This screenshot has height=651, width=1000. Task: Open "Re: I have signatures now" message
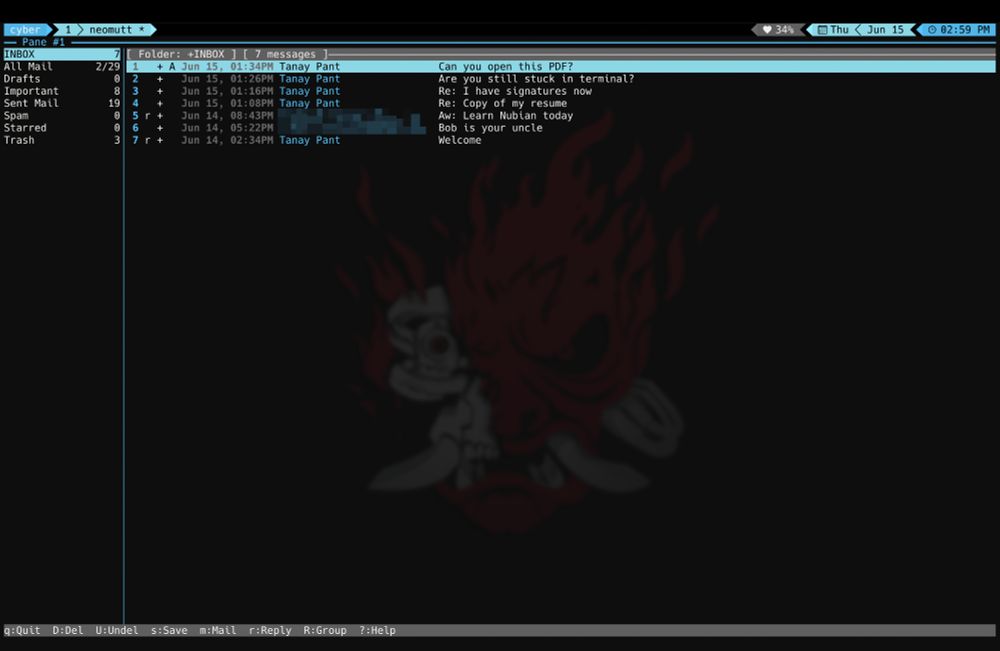click(561, 91)
